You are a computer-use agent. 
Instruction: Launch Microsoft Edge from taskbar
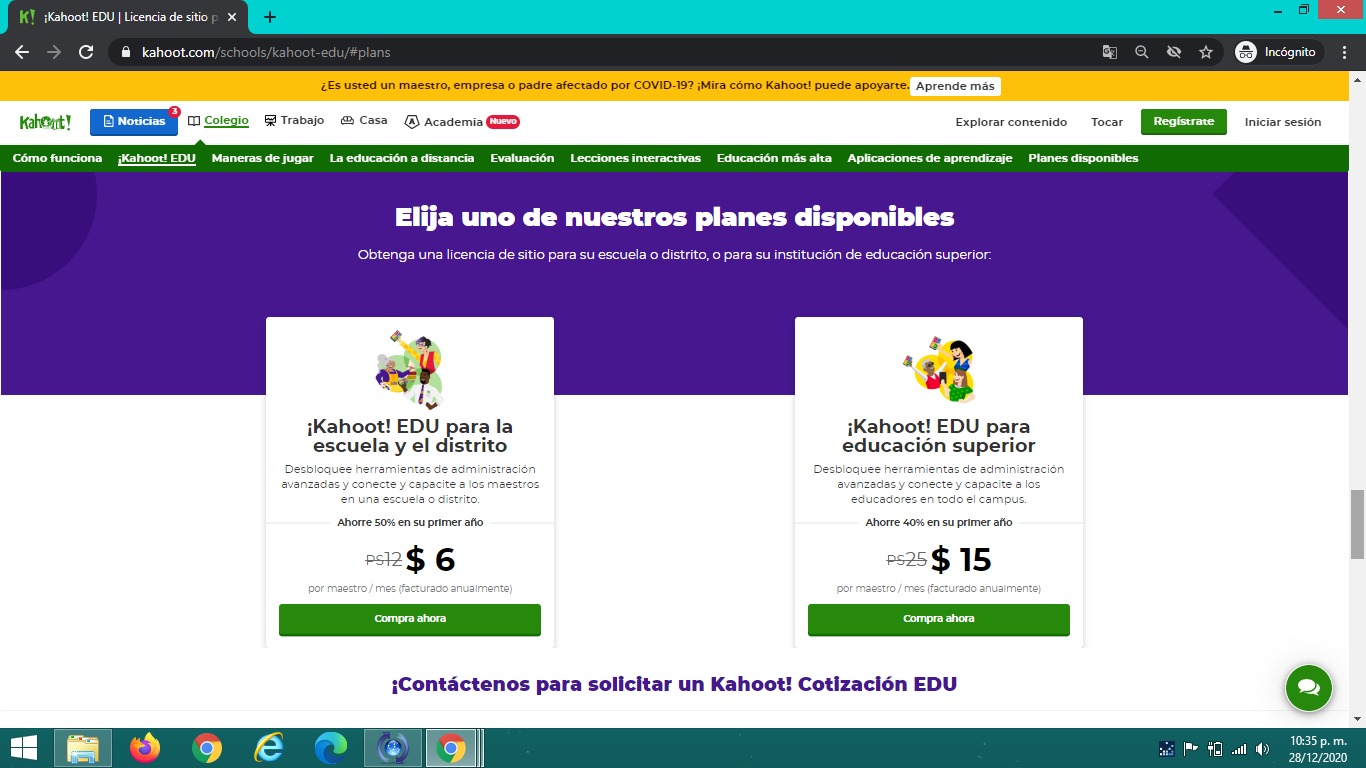tap(331, 748)
